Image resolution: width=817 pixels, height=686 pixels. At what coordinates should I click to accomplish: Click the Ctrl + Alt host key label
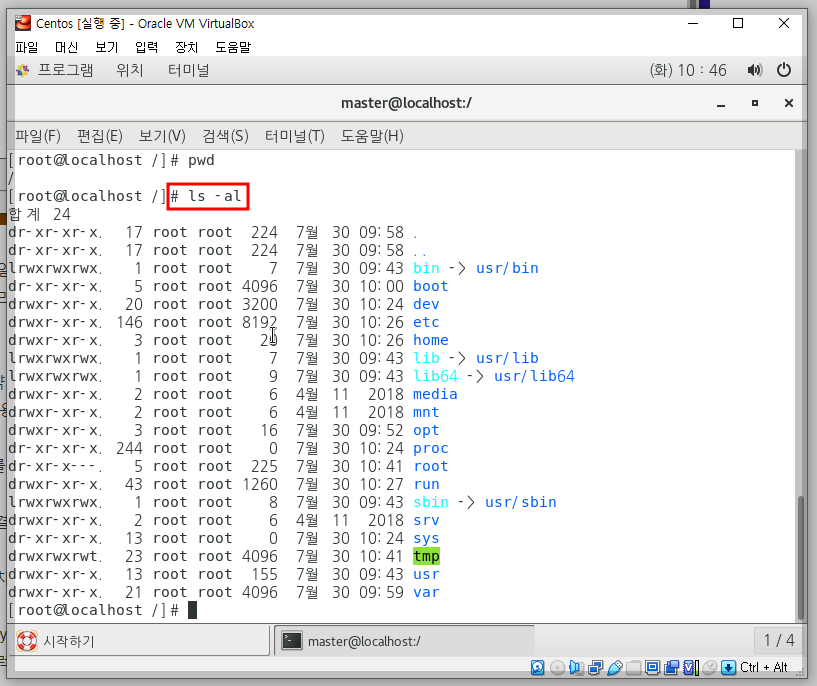tap(764, 667)
